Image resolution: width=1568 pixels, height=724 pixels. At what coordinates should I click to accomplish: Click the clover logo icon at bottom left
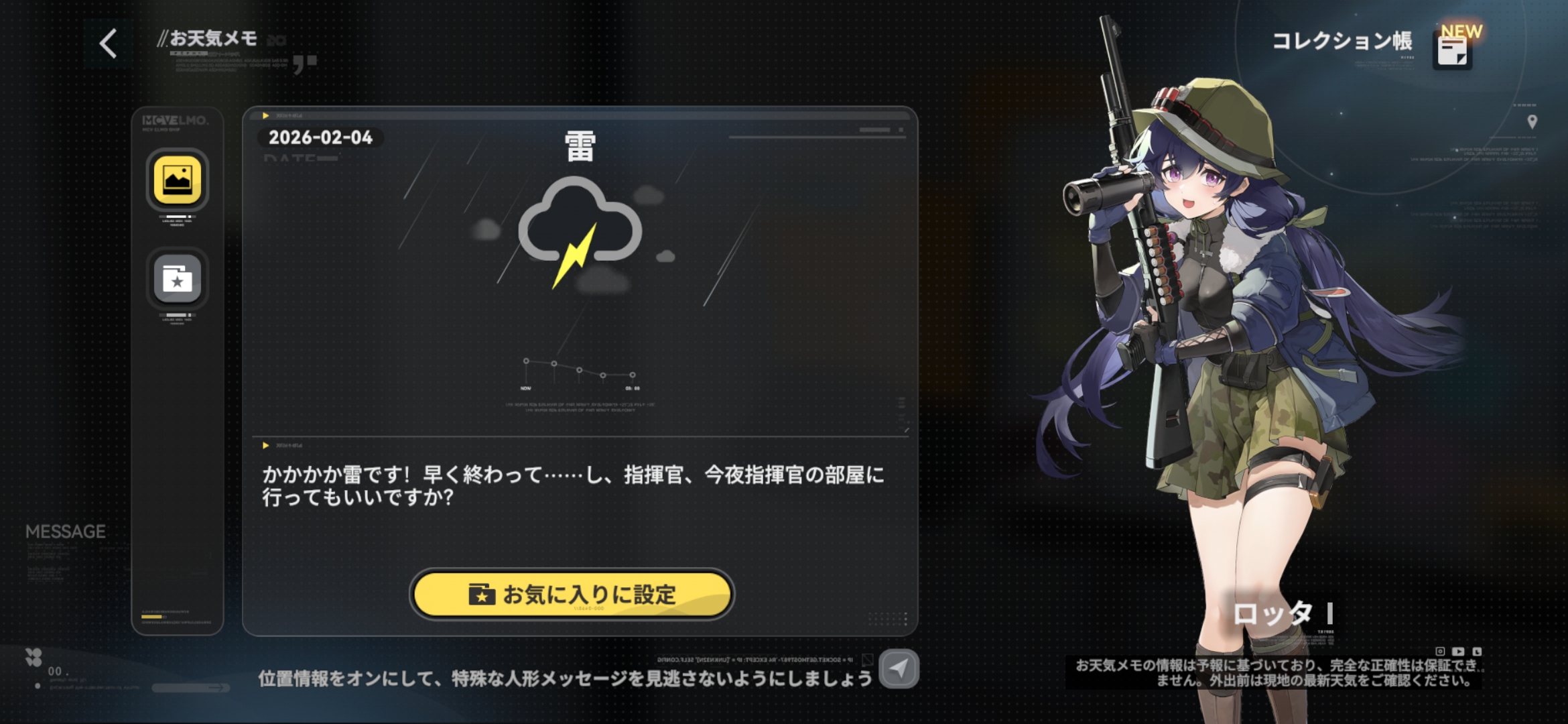pyautogui.click(x=34, y=657)
